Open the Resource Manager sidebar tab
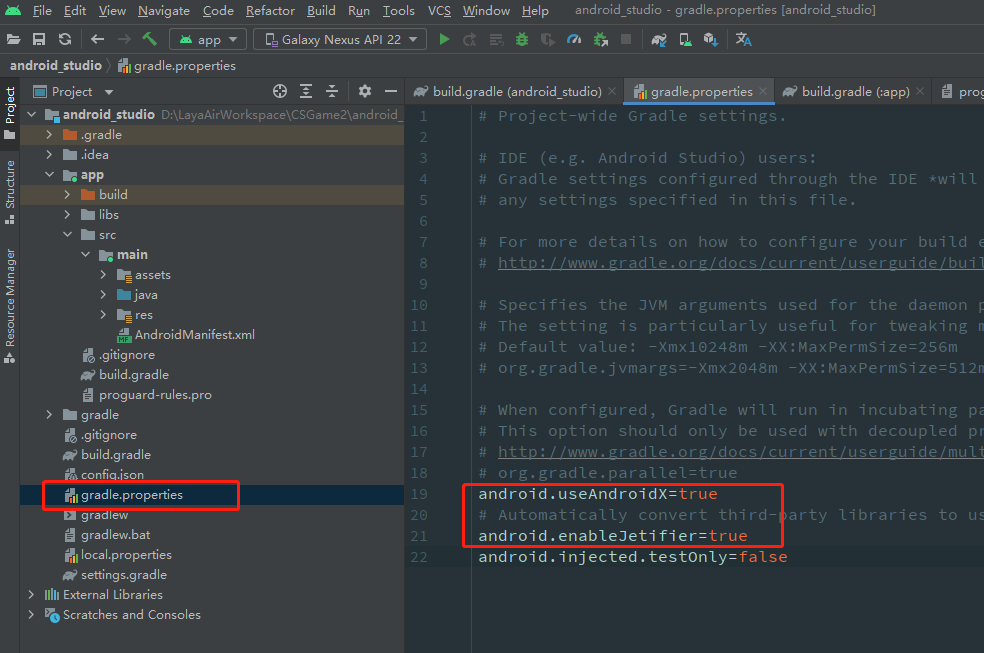Image resolution: width=984 pixels, height=653 pixels. click(x=10, y=305)
